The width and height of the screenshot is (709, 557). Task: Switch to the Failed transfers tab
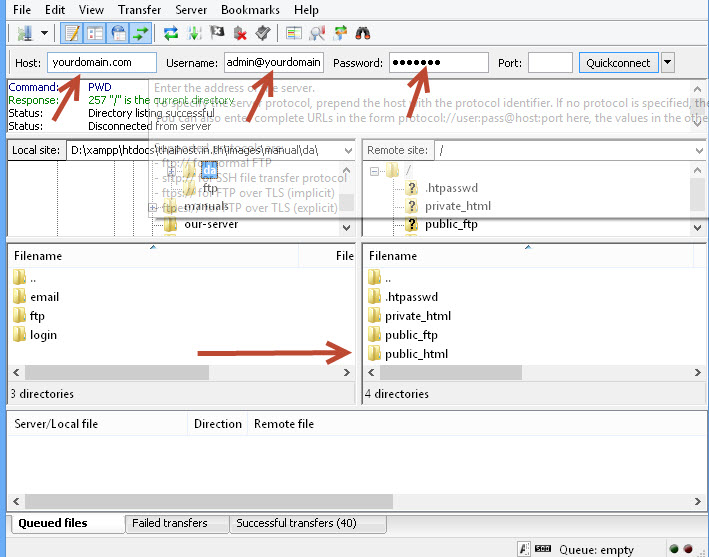(177, 524)
